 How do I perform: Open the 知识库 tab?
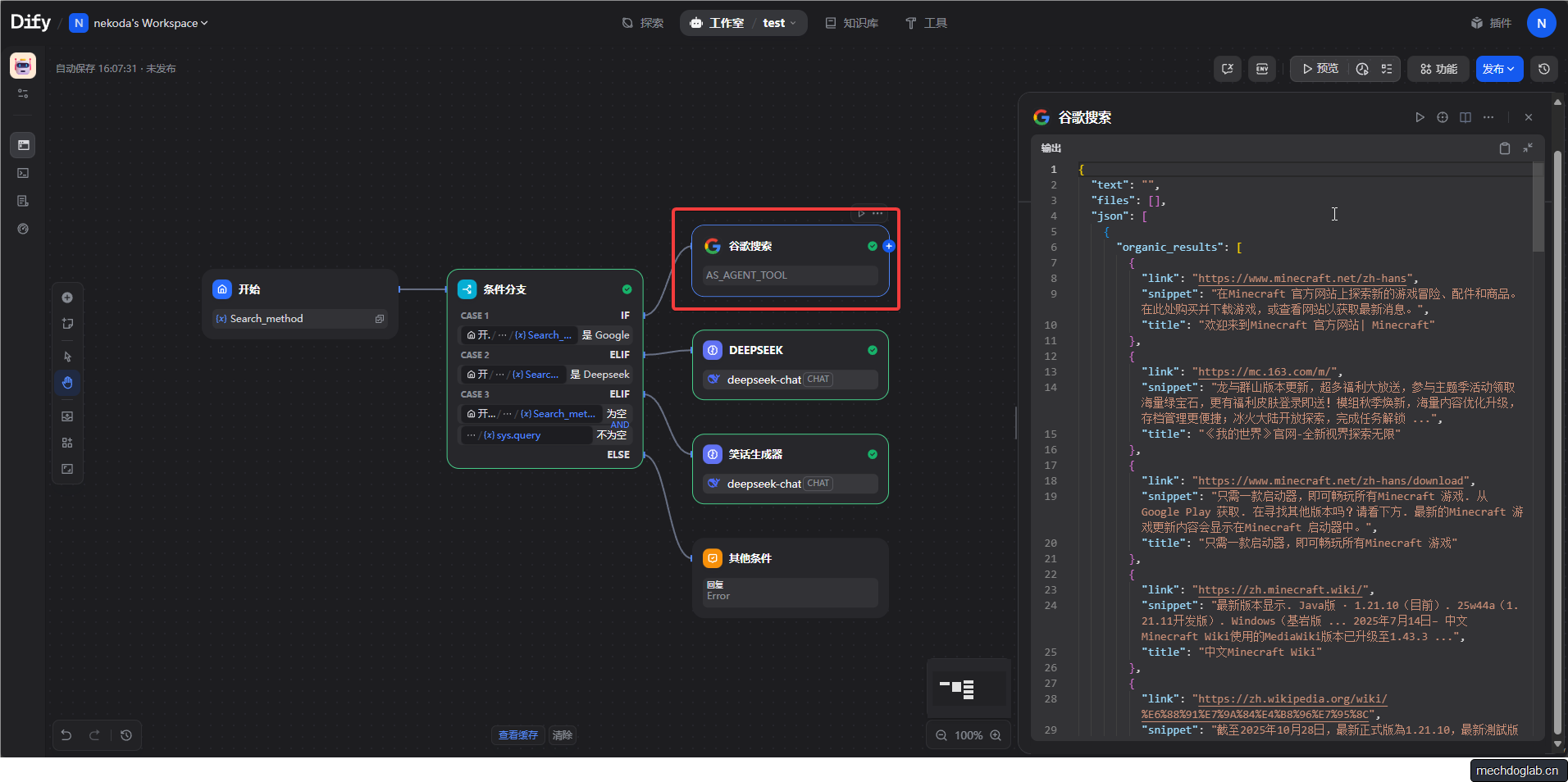click(851, 23)
